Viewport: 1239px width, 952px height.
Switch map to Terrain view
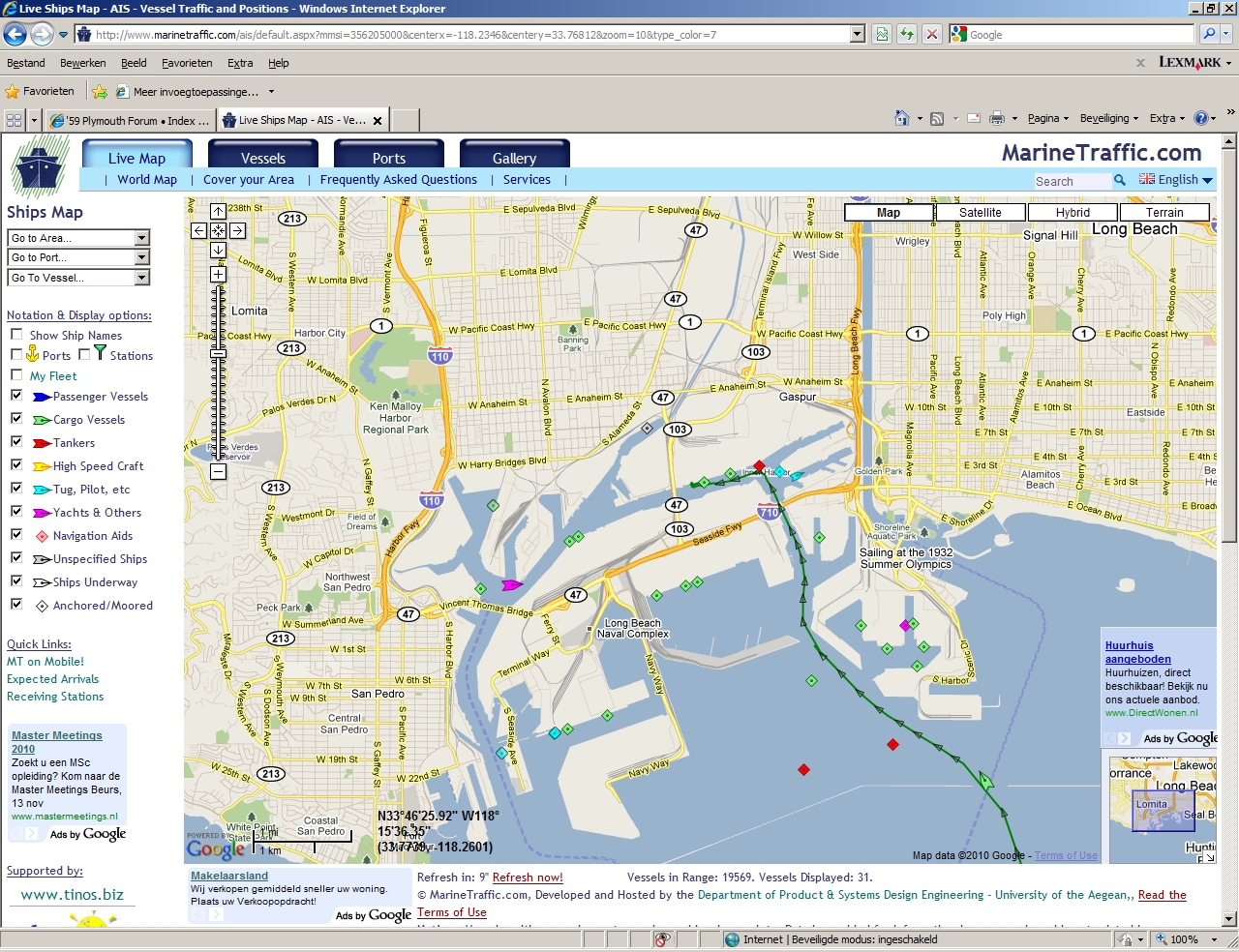(1164, 213)
